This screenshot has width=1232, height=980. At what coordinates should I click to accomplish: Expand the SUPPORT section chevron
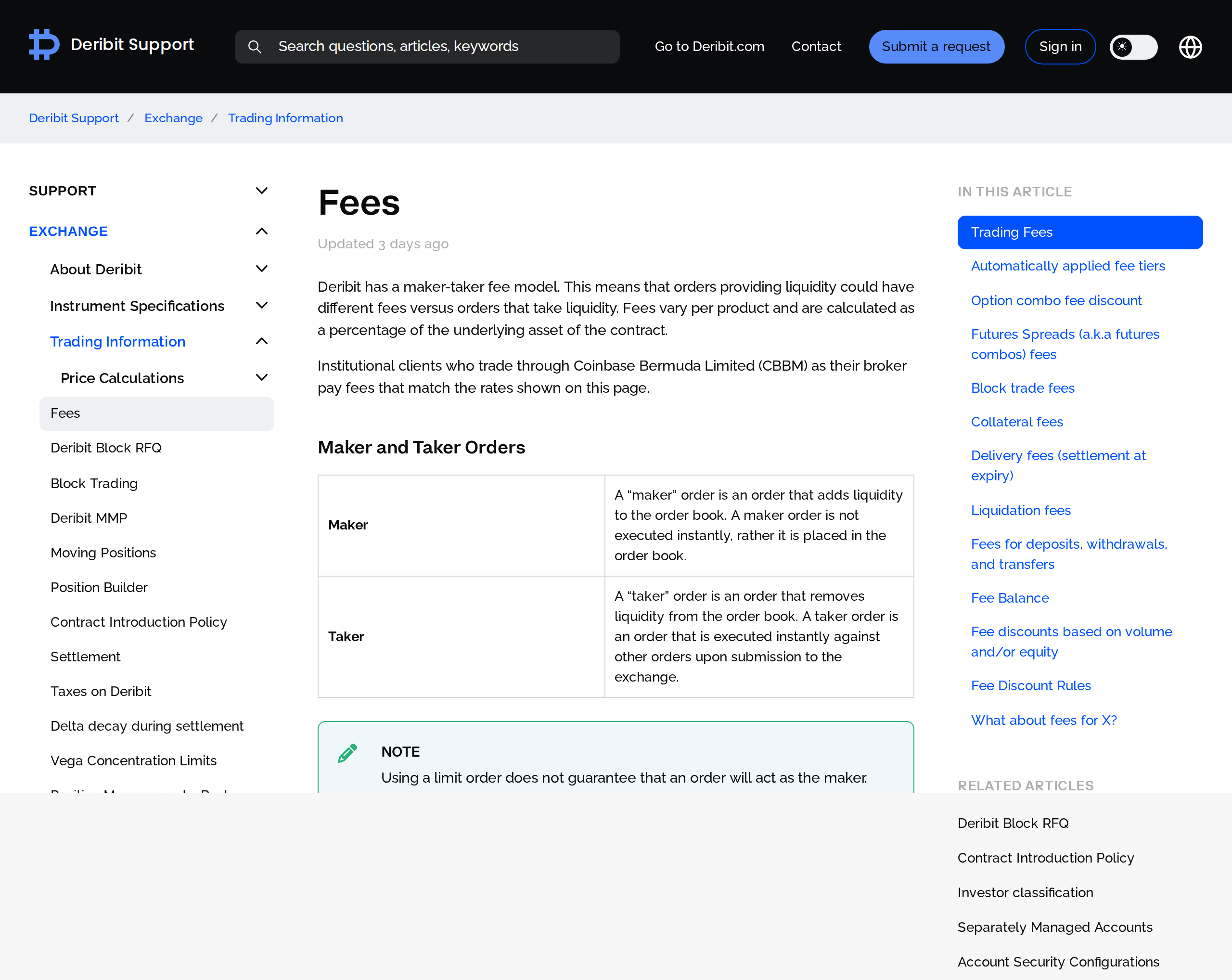tap(262, 191)
